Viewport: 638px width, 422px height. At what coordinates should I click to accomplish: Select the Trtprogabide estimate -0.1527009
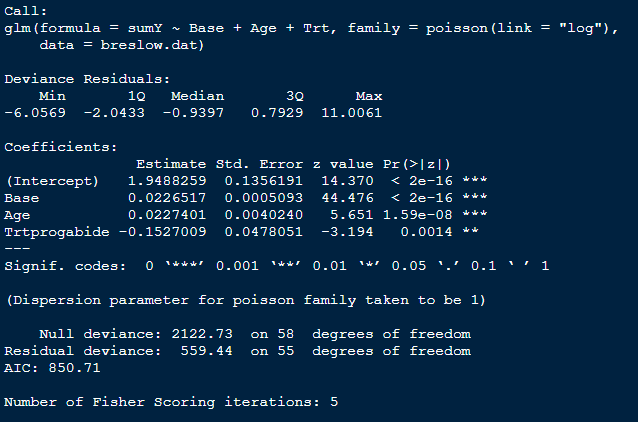162,232
